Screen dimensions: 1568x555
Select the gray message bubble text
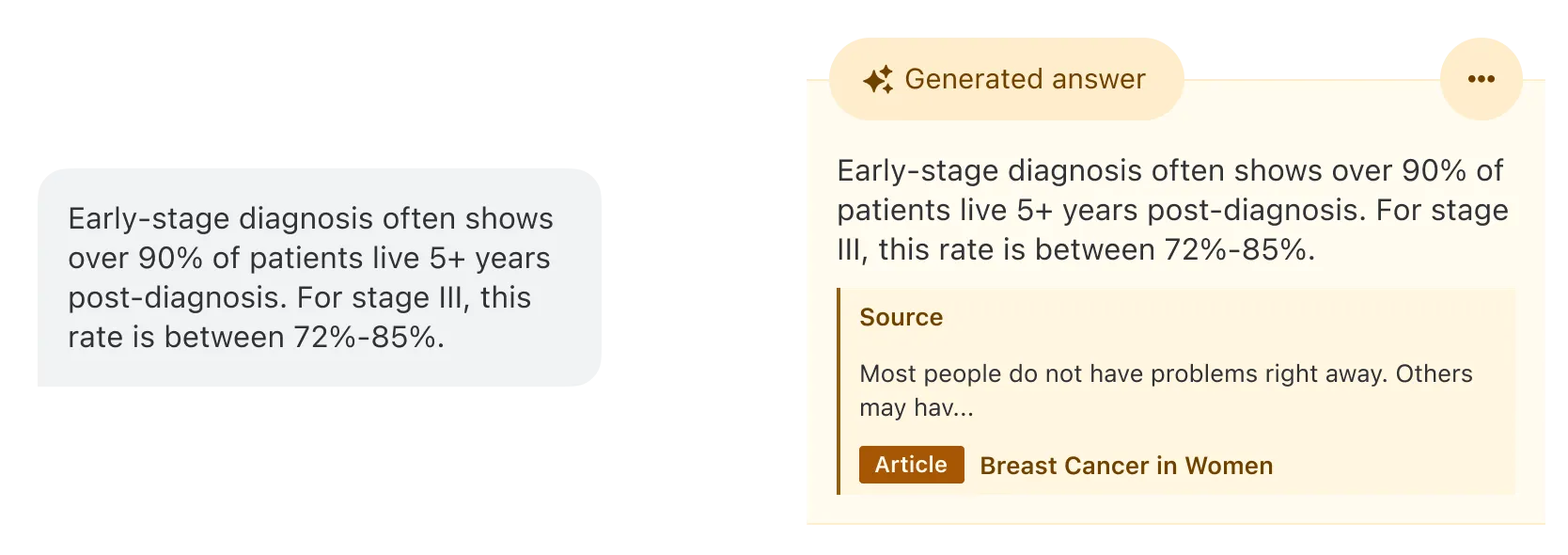pyautogui.click(x=310, y=277)
